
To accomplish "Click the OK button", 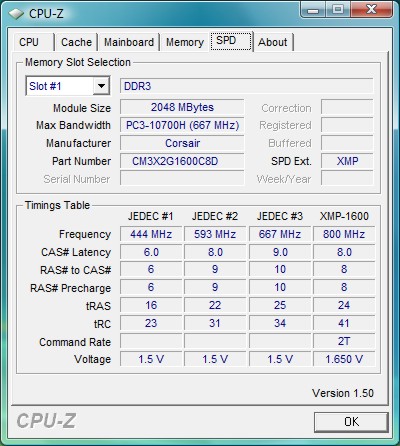I will click(x=351, y=422).
